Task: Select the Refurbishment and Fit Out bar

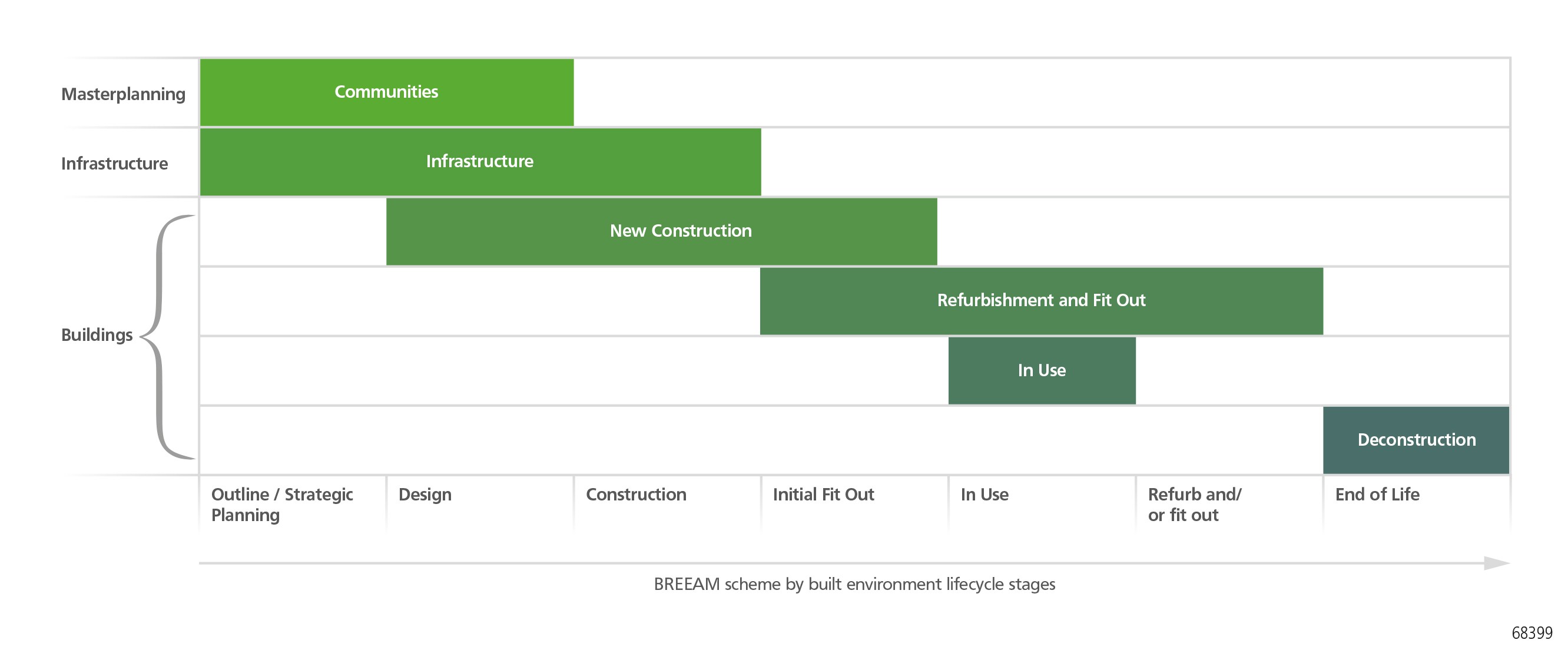Action: (1042, 301)
